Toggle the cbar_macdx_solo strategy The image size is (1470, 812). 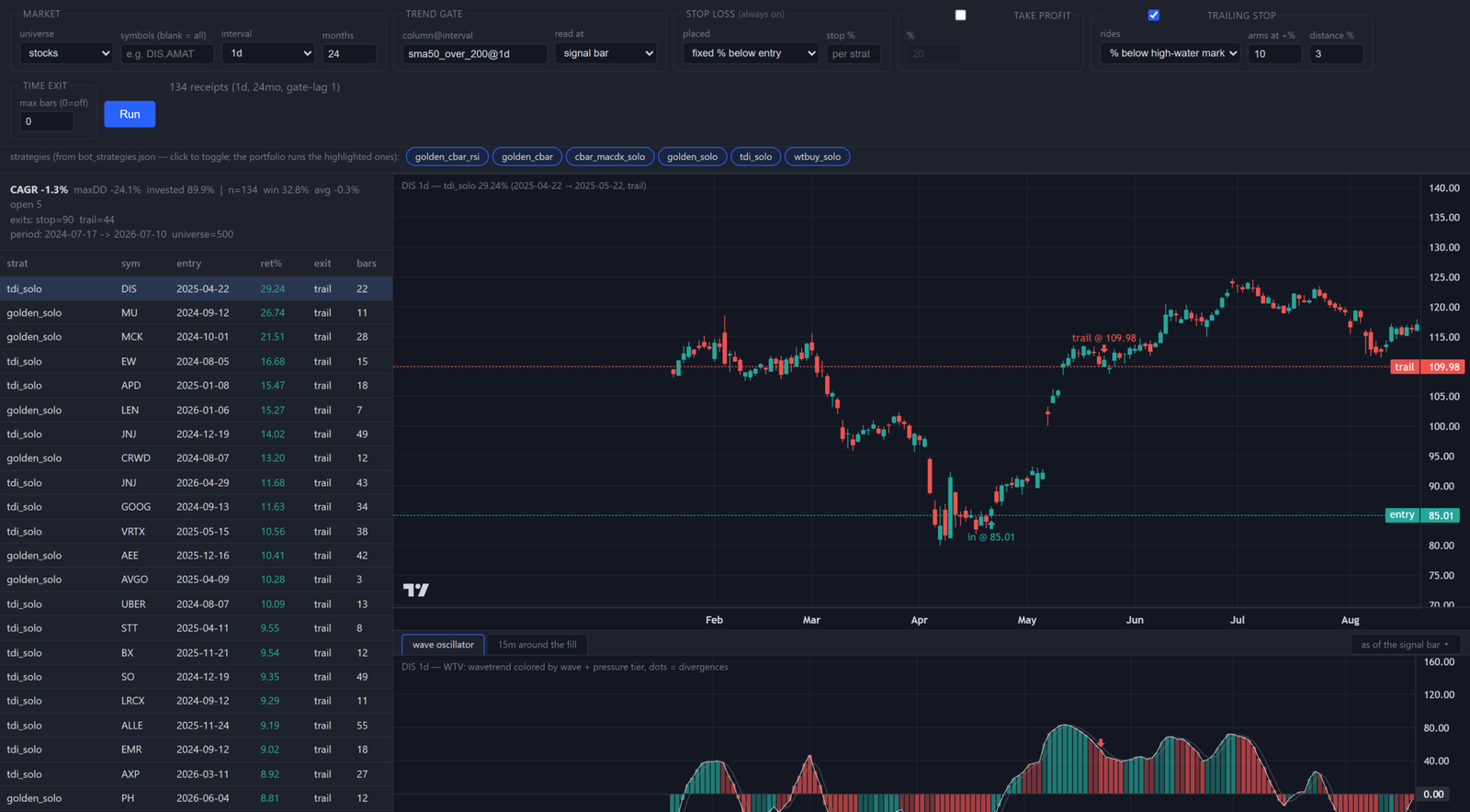[609, 156]
